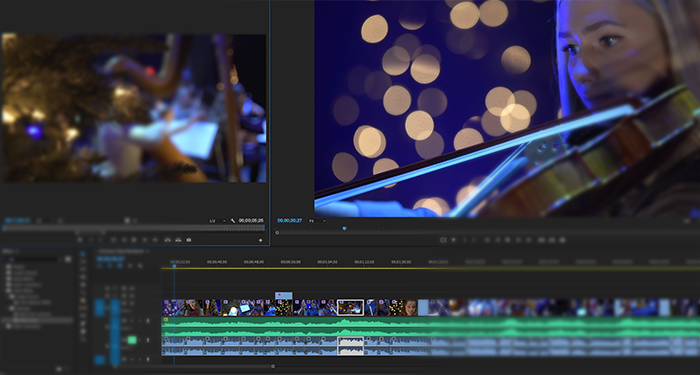
Task: Open Program monitor Fit zoom dropdown
Action: click(x=318, y=221)
